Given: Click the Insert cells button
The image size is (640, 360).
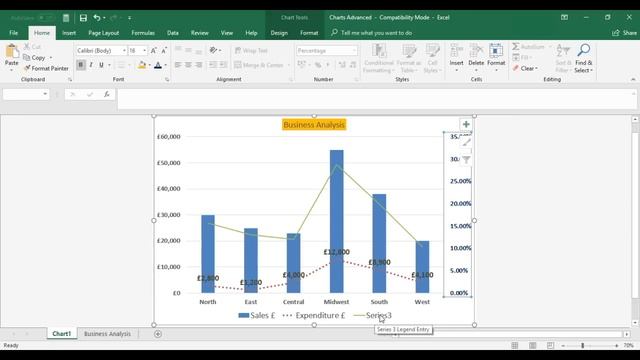Looking at the screenshot, I should pyautogui.click(x=456, y=58).
